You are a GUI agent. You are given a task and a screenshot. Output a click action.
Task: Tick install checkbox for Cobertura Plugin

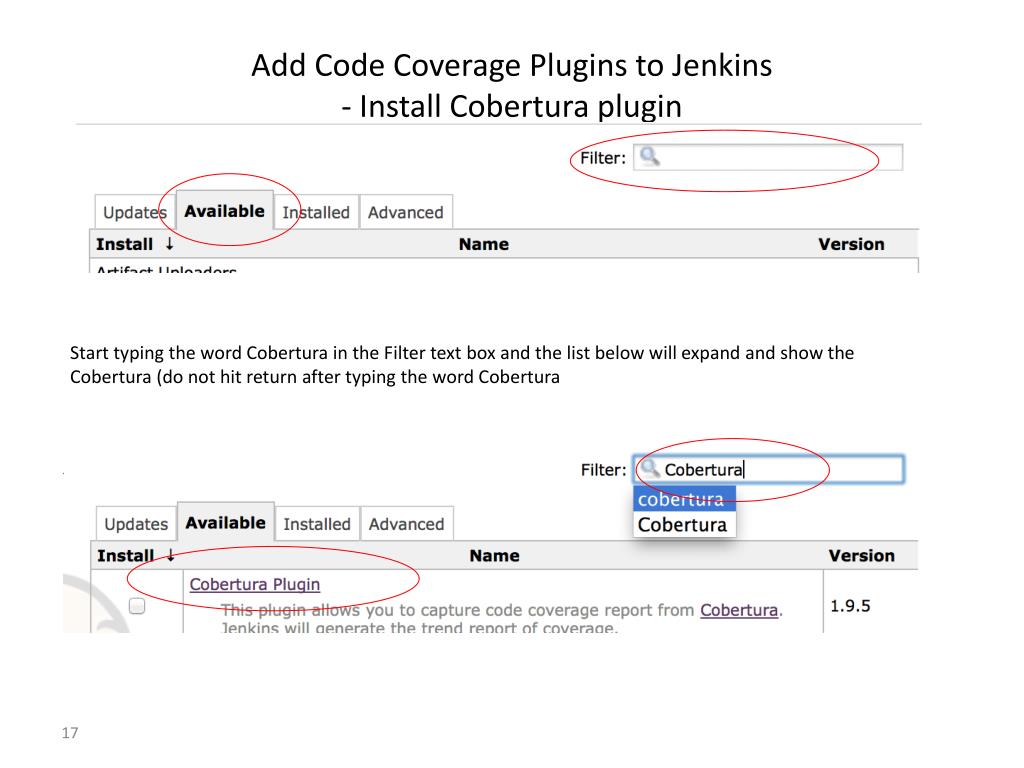[x=137, y=606]
